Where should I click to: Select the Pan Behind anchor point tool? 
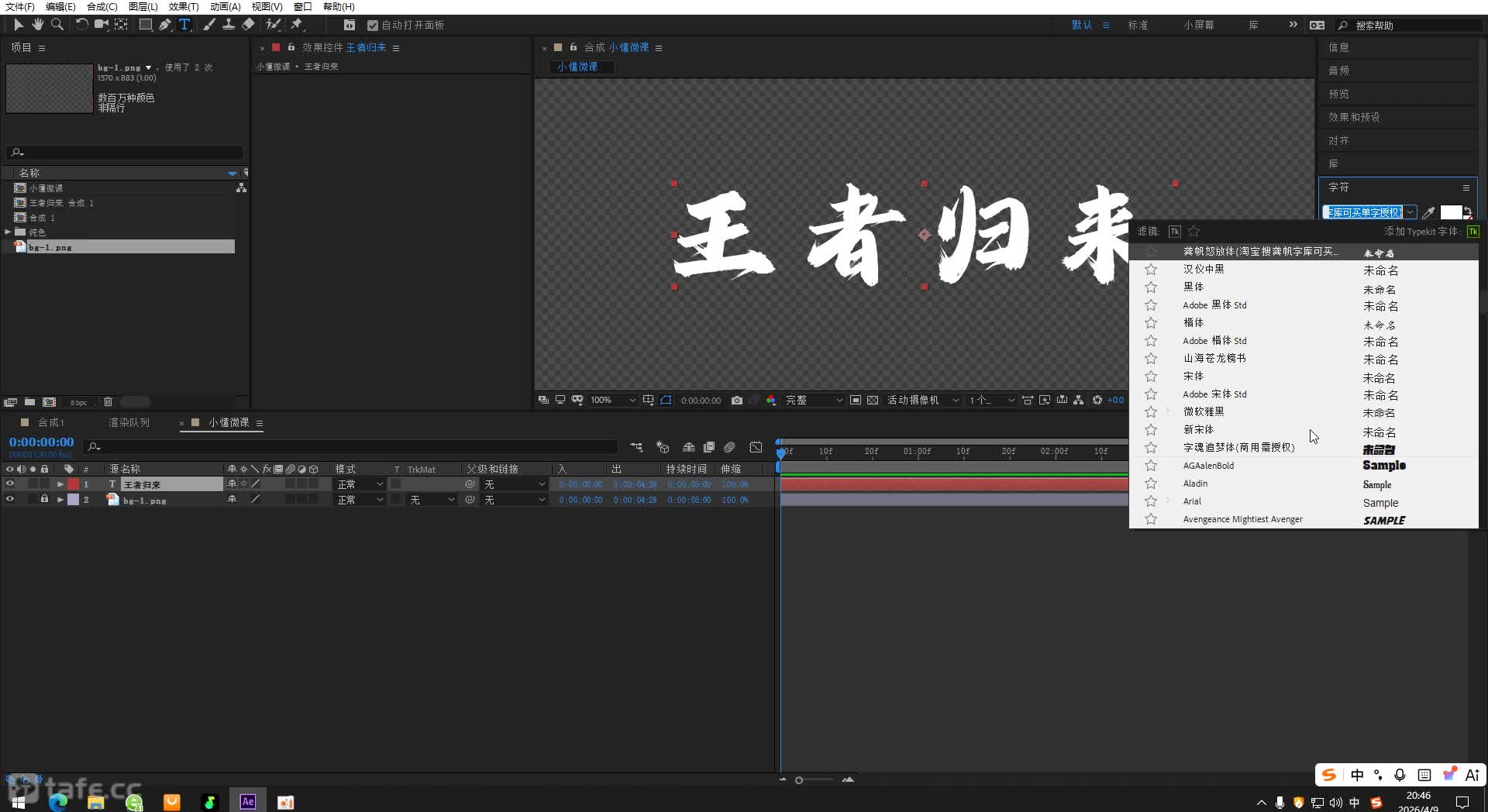(122, 25)
